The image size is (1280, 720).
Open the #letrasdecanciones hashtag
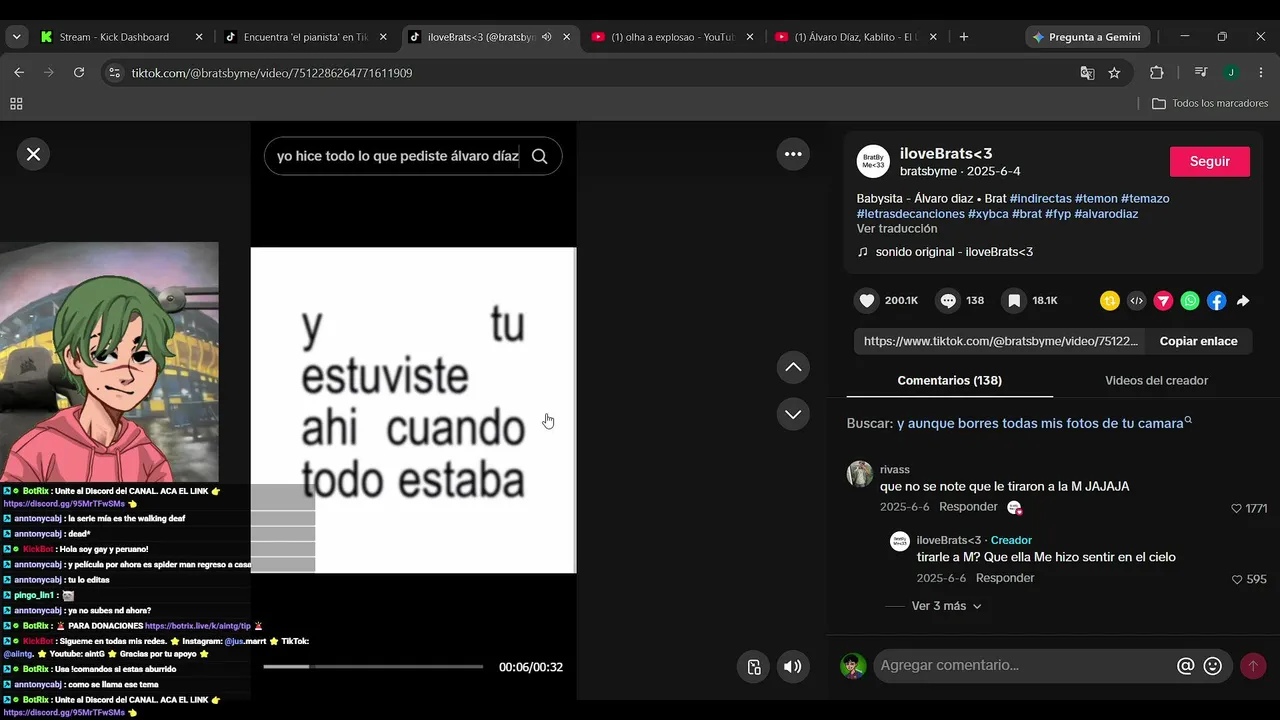point(911,214)
